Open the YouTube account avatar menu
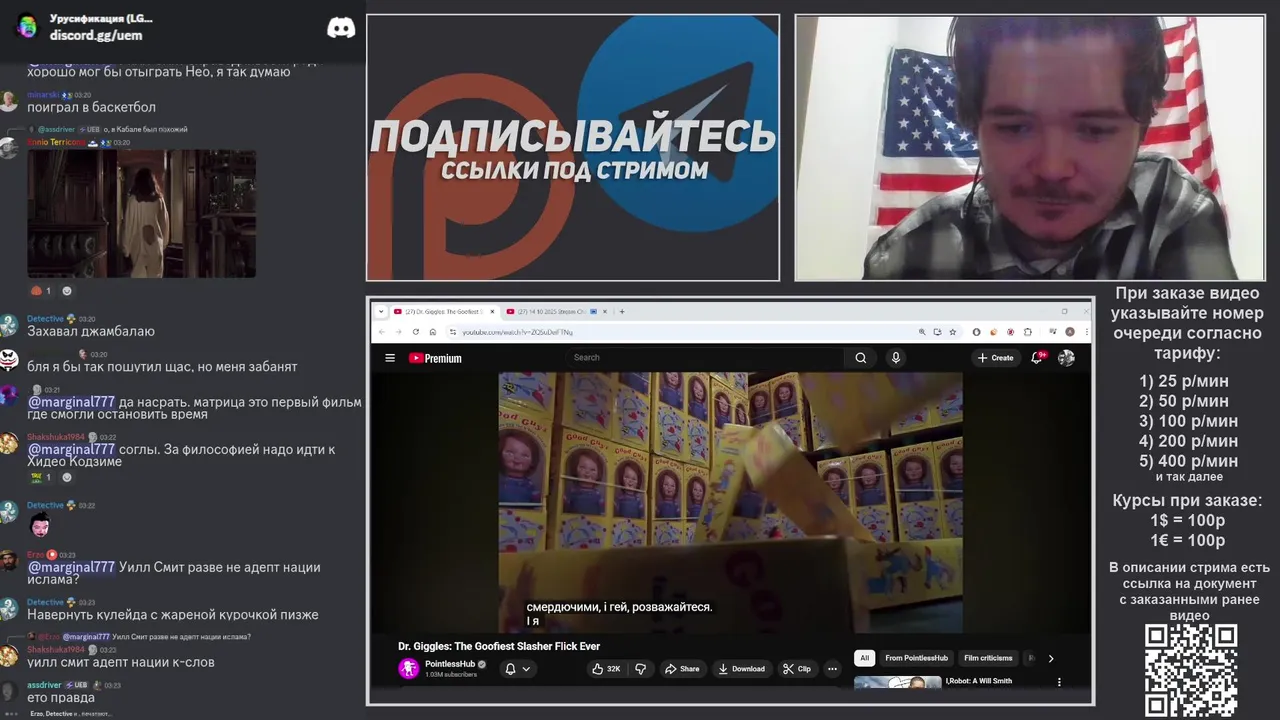Image resolution: width=1280 pixels, height=720 pixels. click(1066, 358)
